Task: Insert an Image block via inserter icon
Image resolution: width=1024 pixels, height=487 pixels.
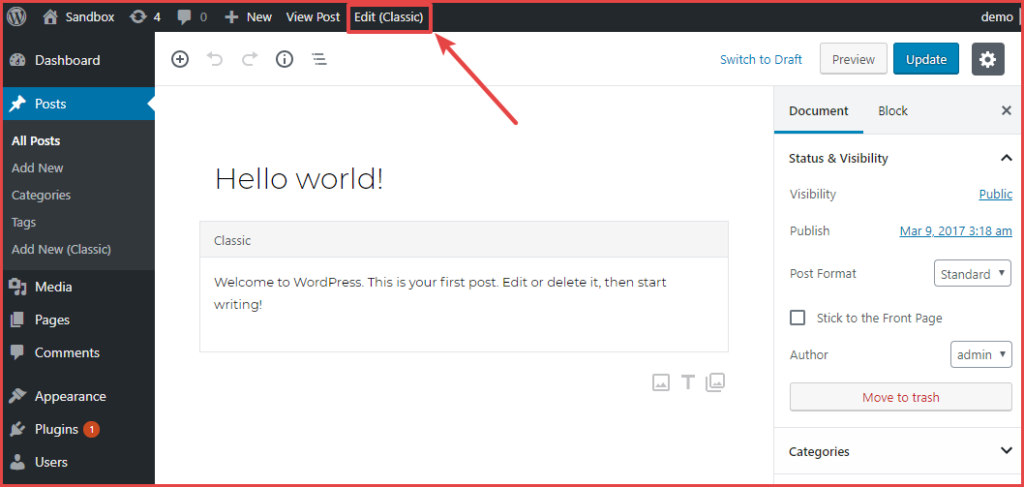Action: pyautogui.click(x=661, y=382)
